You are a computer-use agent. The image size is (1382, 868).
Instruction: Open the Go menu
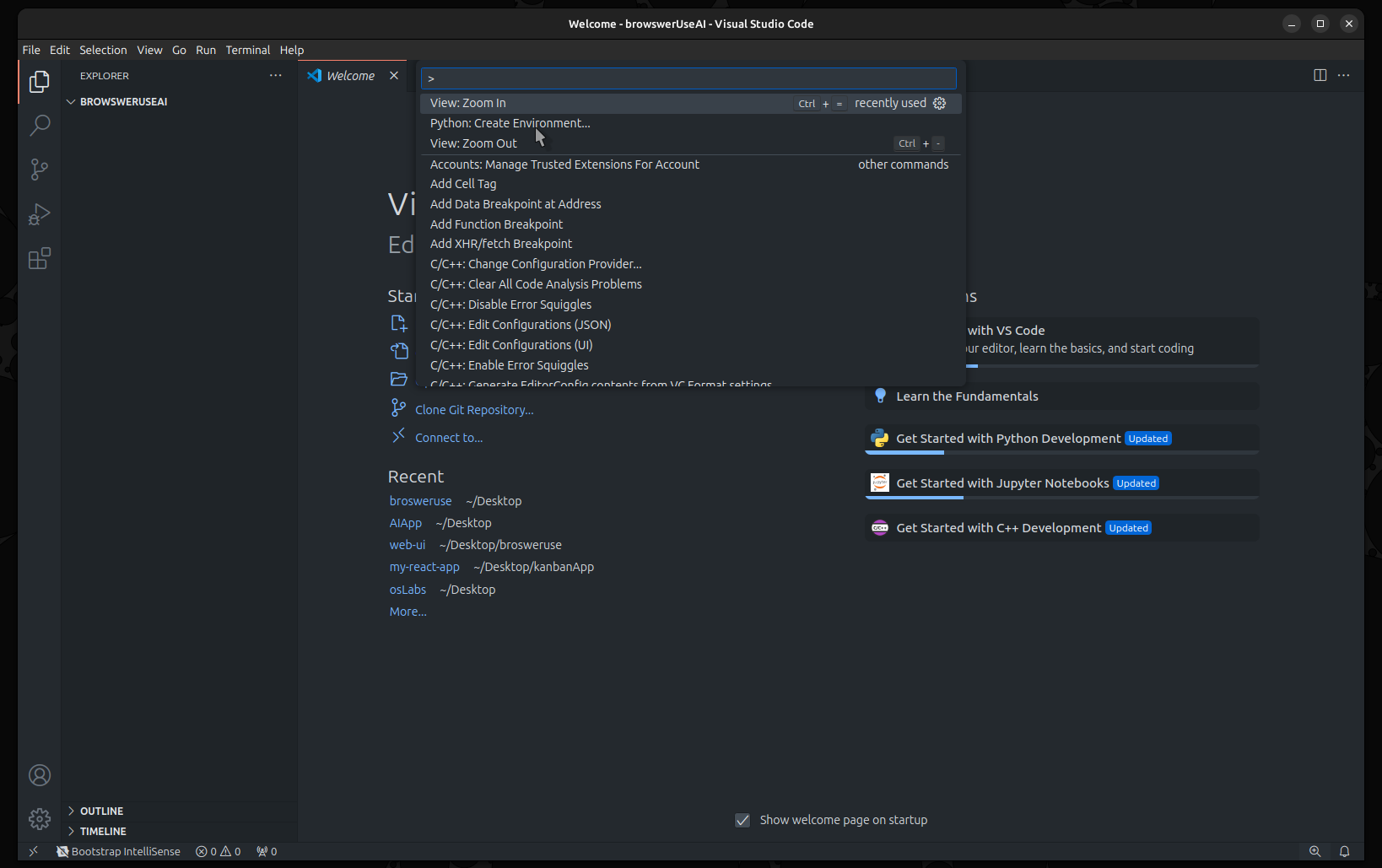[x=179, y=50]
